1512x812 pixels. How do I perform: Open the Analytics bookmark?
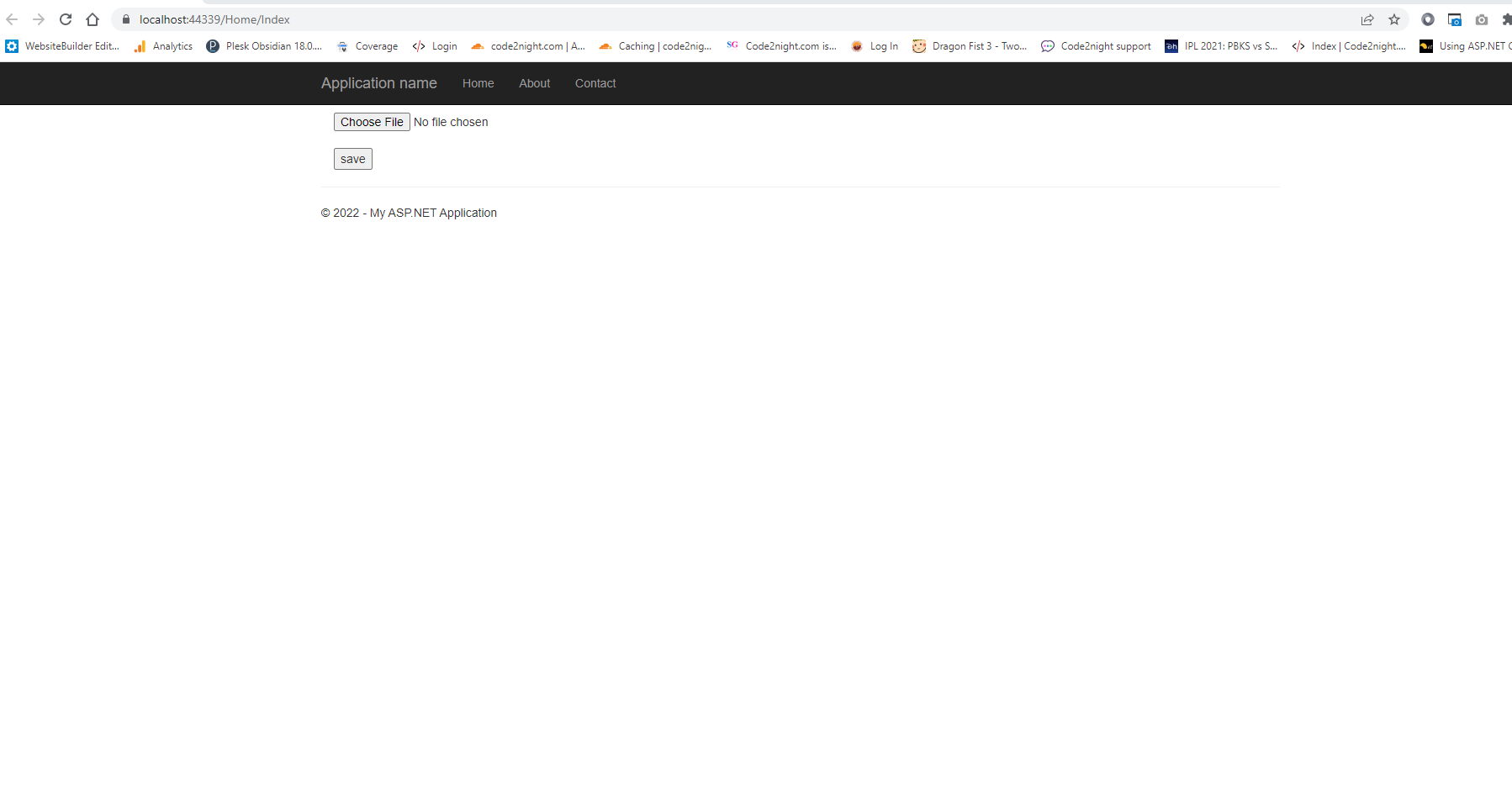[163, 46]
